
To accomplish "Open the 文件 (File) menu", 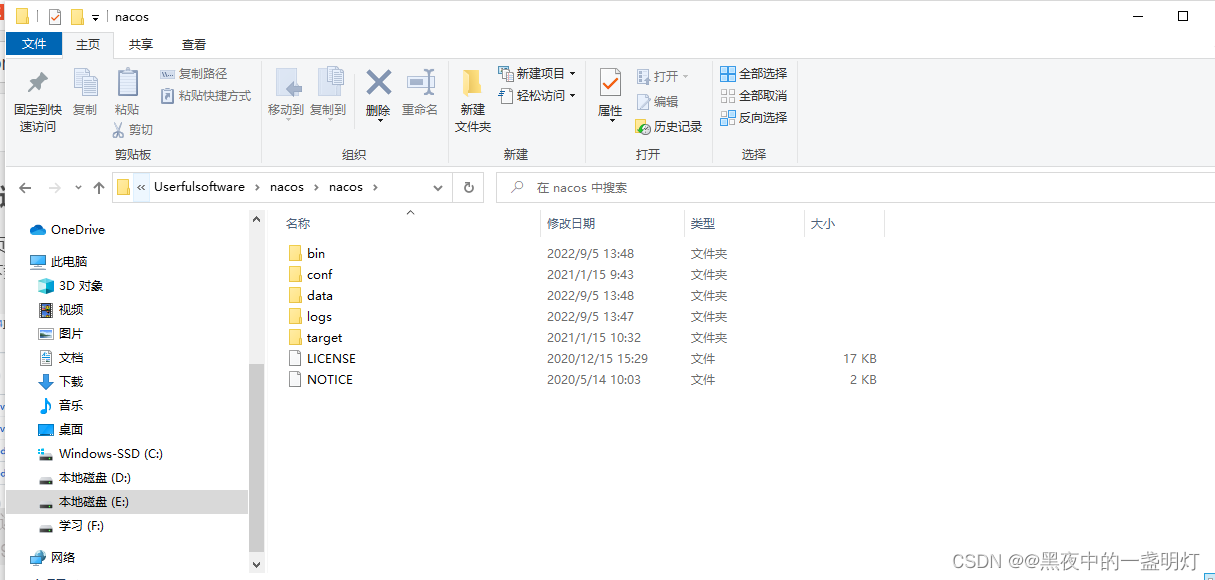I will (34, 44).
